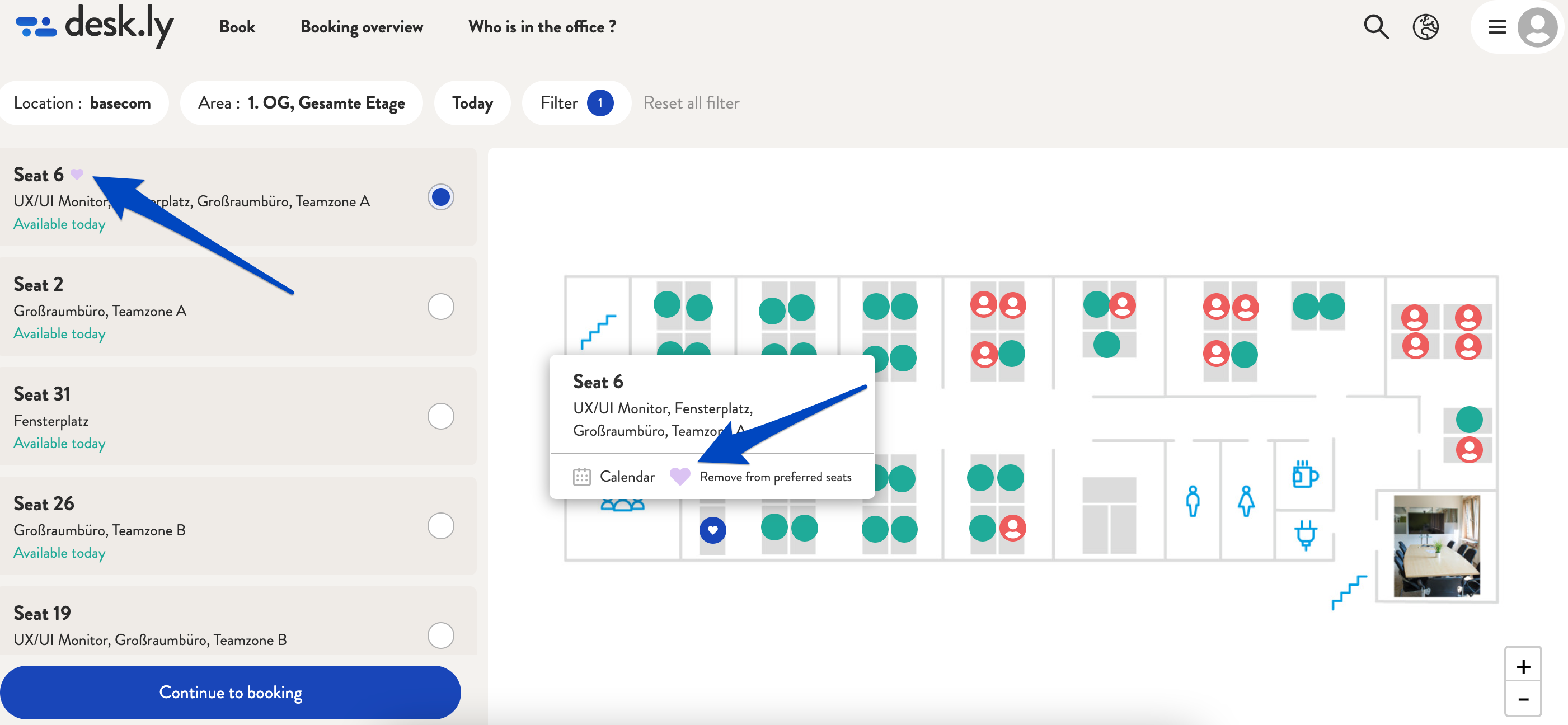Click the calendar icon on Seat 6 popup
The image size is (1568, 725).
(581, 476)
